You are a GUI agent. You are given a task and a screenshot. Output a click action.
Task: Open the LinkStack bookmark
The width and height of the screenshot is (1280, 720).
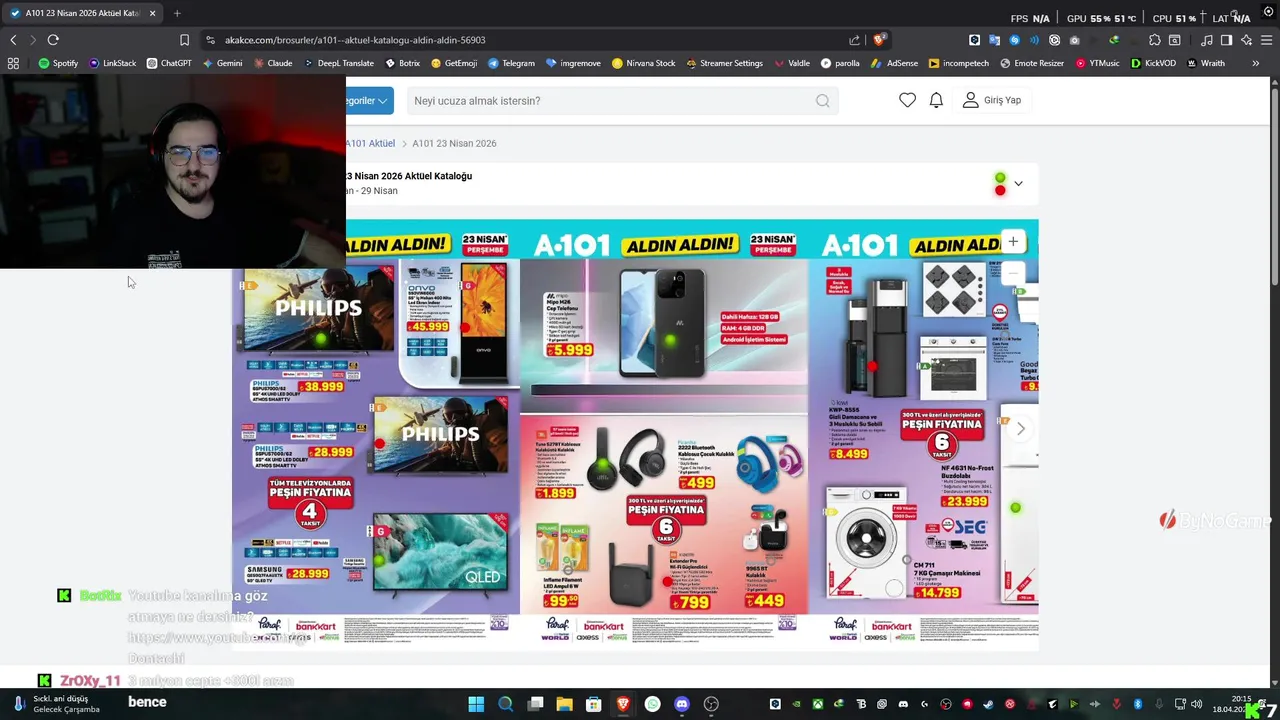pyautogui.click(x=112, y=63)
